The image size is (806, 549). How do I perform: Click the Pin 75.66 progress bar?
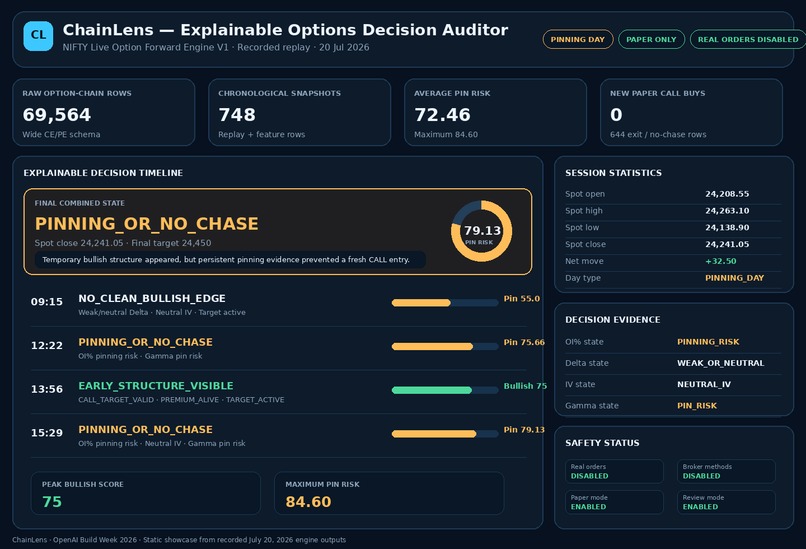point(445,346)
